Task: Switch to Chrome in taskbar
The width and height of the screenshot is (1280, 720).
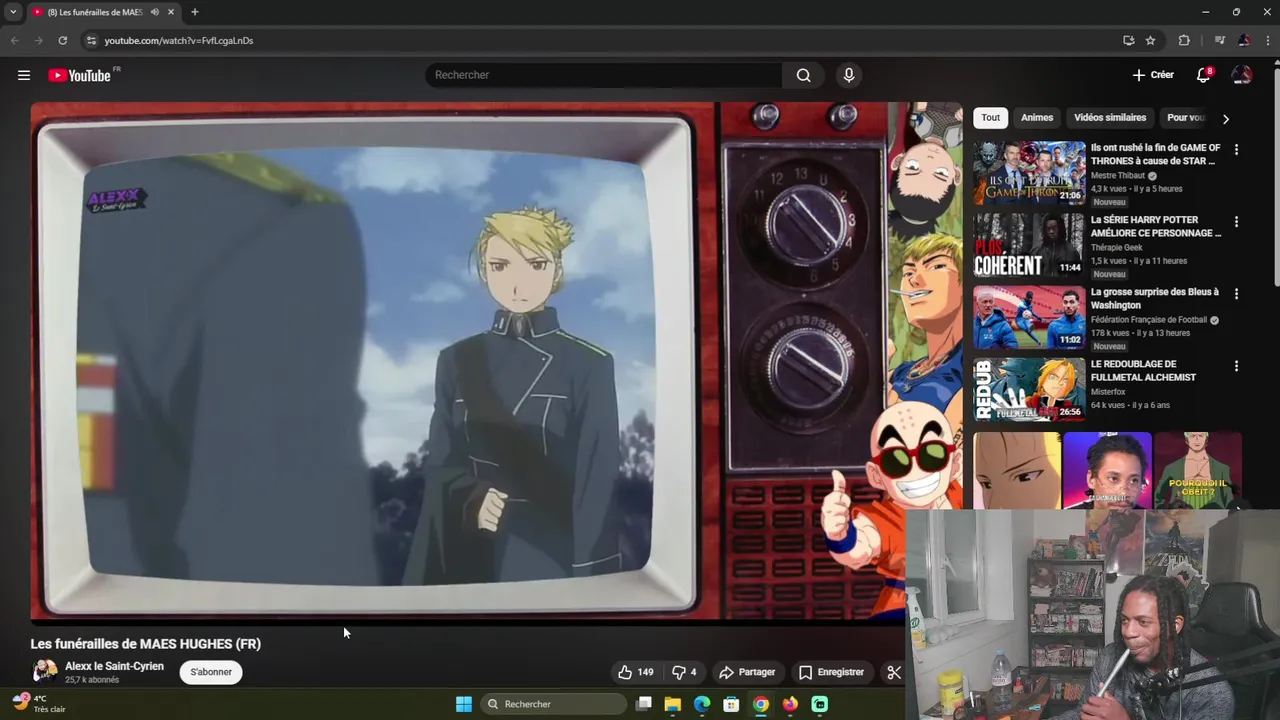Action: coord(761,704)
